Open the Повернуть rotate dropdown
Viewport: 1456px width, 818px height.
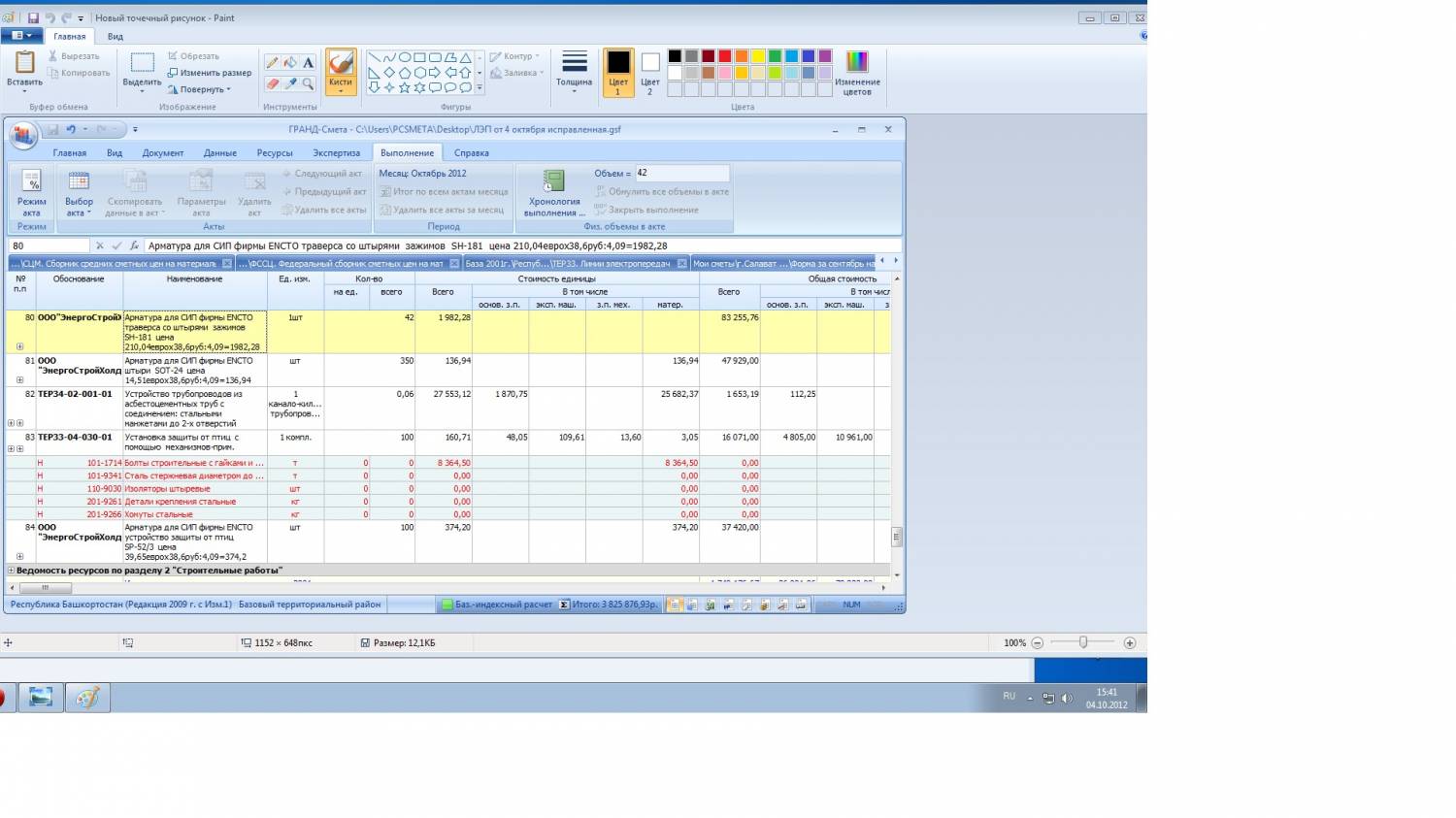pyautogui.click(x=201, y=89)
